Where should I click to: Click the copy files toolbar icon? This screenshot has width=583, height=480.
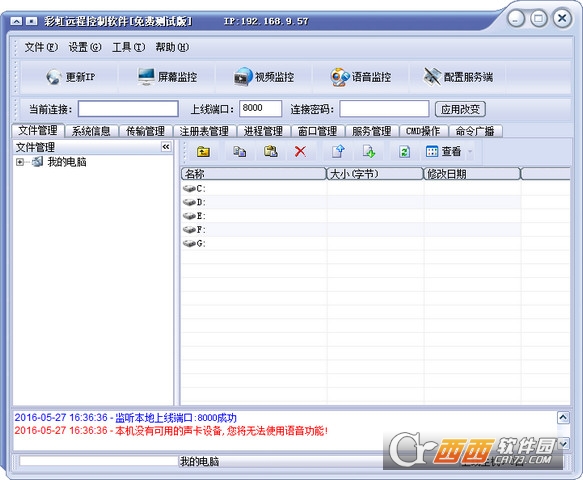[239, 152]
